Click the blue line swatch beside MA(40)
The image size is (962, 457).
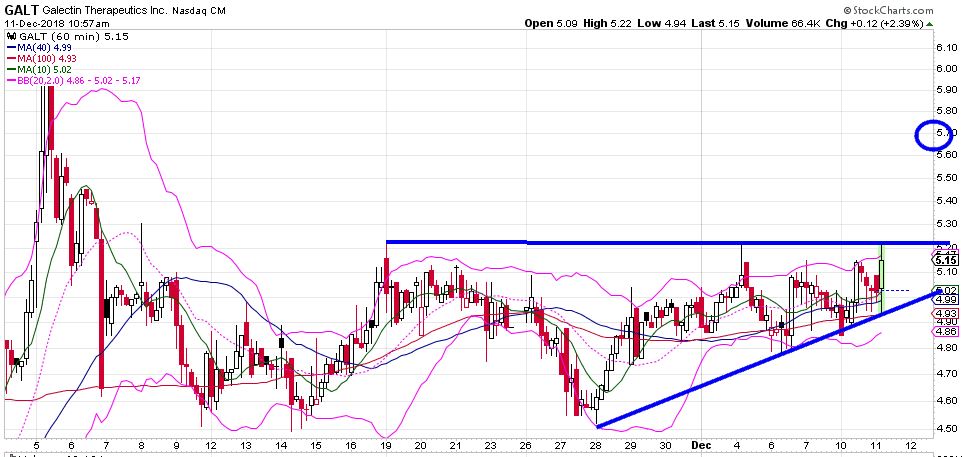click(x=11, y=47)
